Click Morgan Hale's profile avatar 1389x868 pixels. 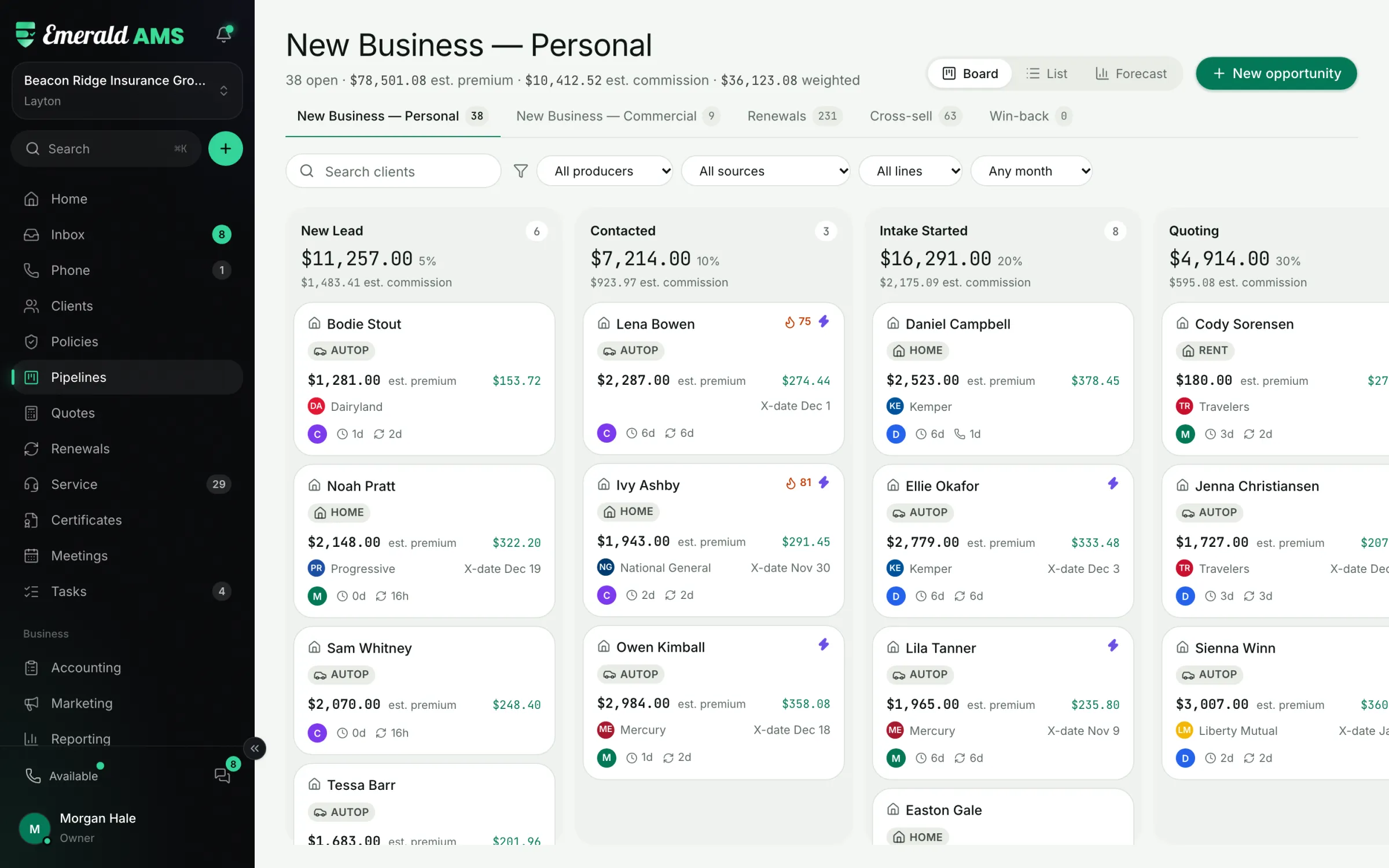[x=35, y=828]
